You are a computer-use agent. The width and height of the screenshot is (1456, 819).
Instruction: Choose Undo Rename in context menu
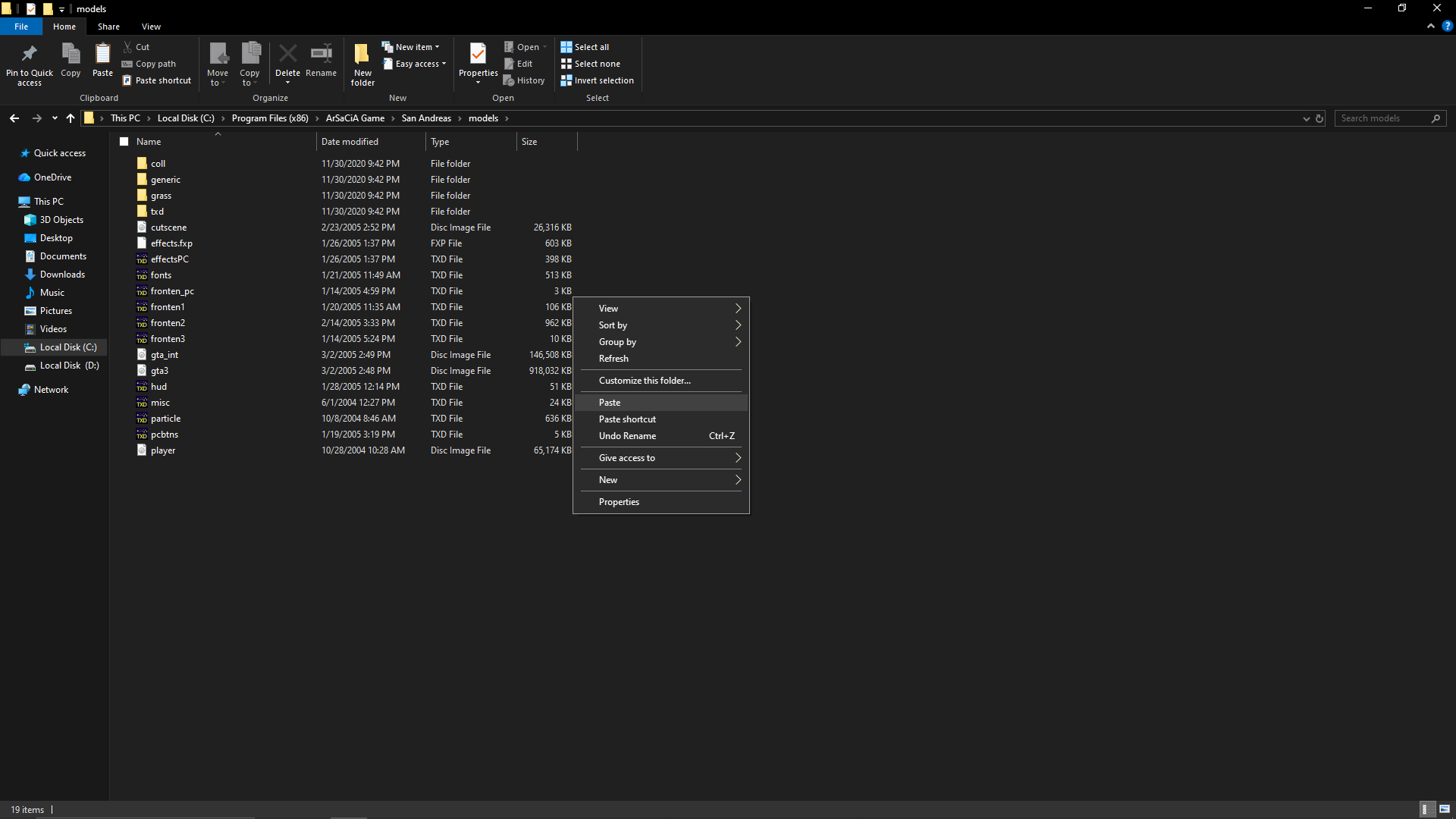[661, 436]
